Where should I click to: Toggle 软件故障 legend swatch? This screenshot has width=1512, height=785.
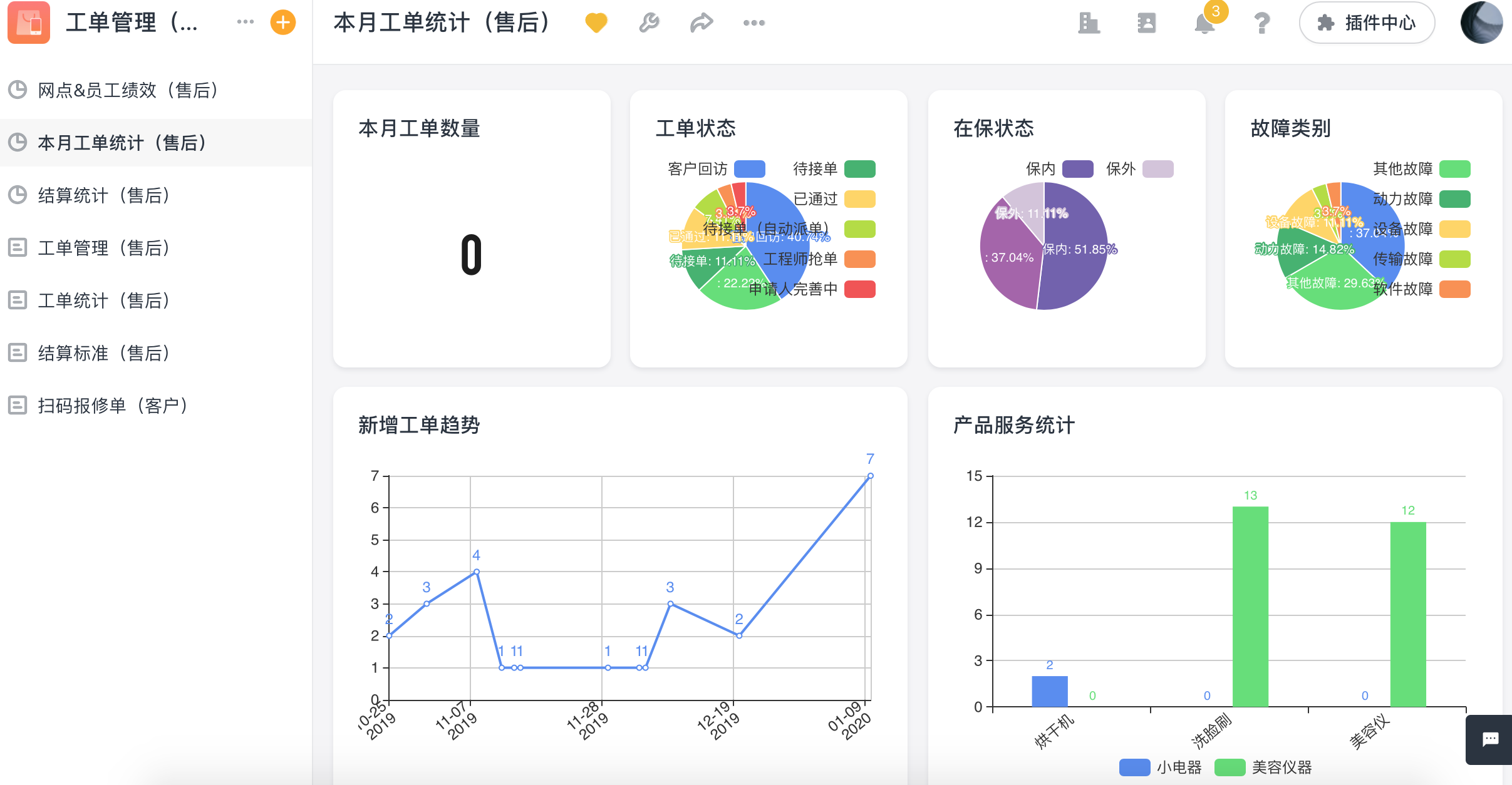[1455, 289]
